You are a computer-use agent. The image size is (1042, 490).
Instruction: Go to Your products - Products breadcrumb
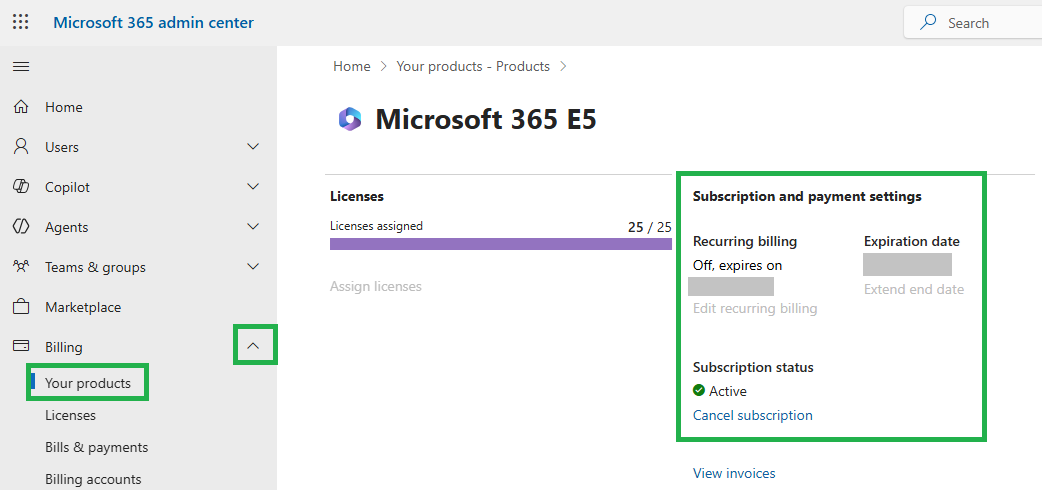click(x=473, y=66)
